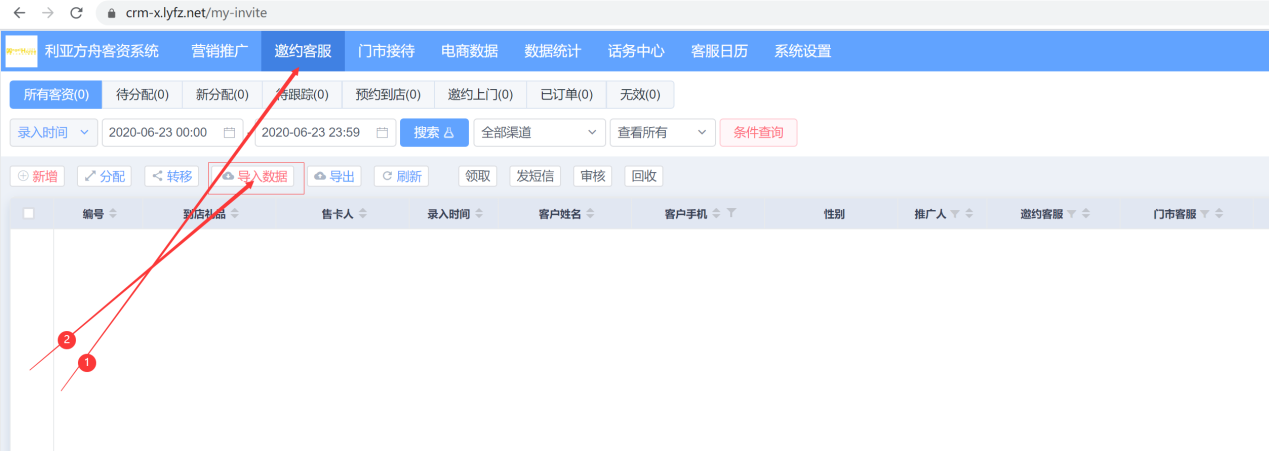This screenshot has height=451, width=1269.
Task: Open the 营销推广 menu
Action: tap(219, 51)
